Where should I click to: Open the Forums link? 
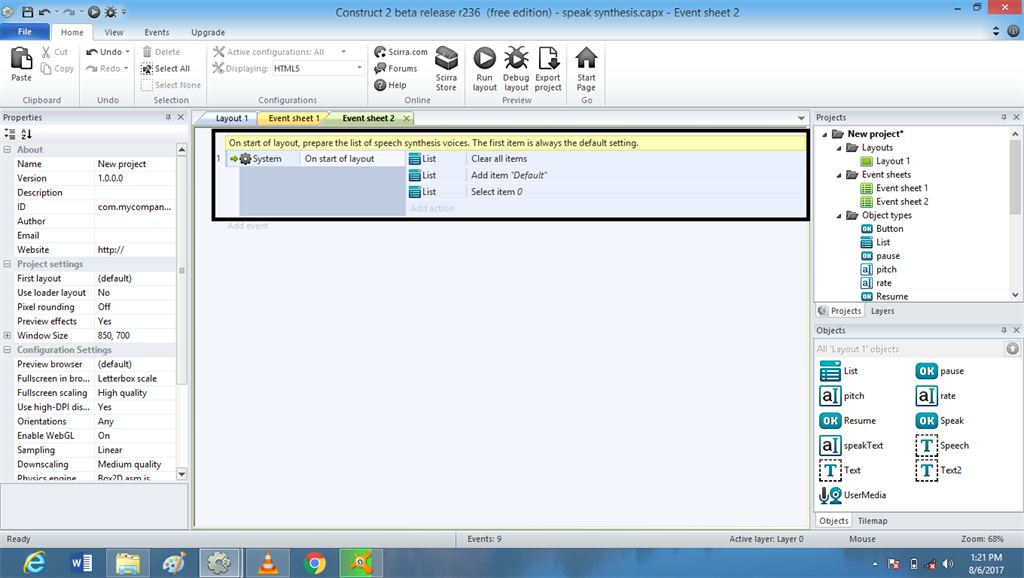(x=396, y=68)
